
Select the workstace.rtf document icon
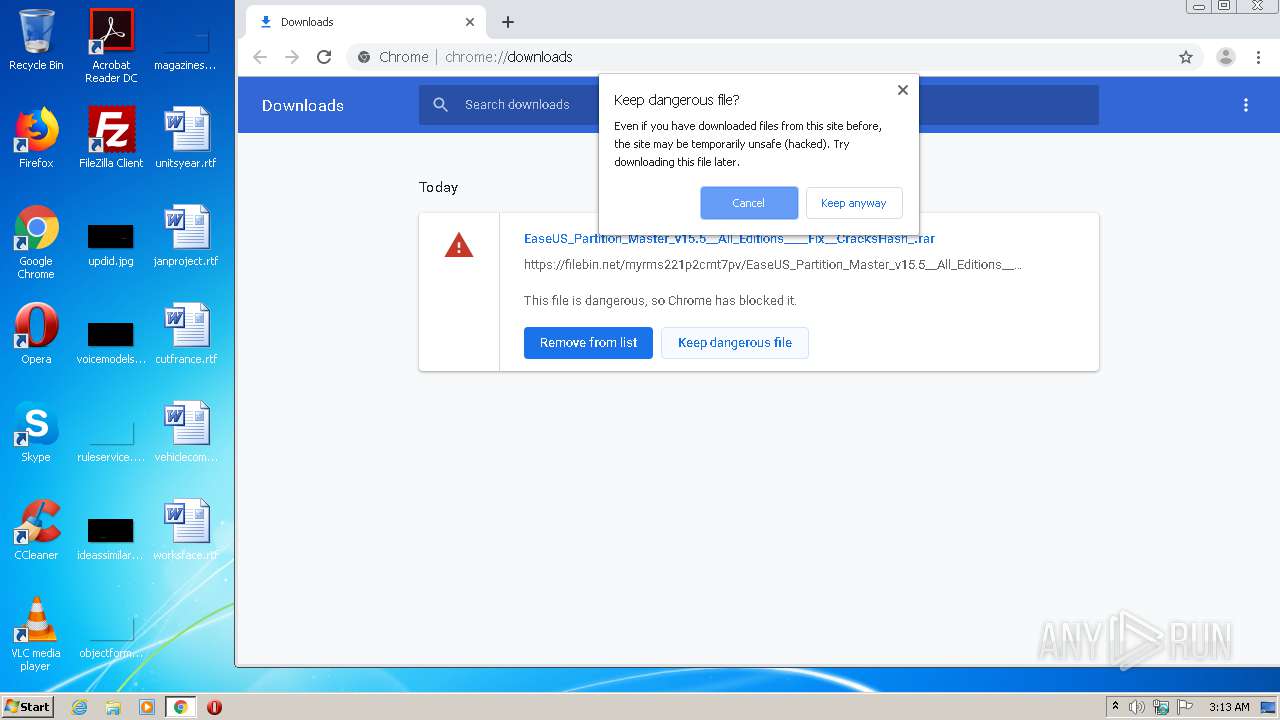(186, 529)
